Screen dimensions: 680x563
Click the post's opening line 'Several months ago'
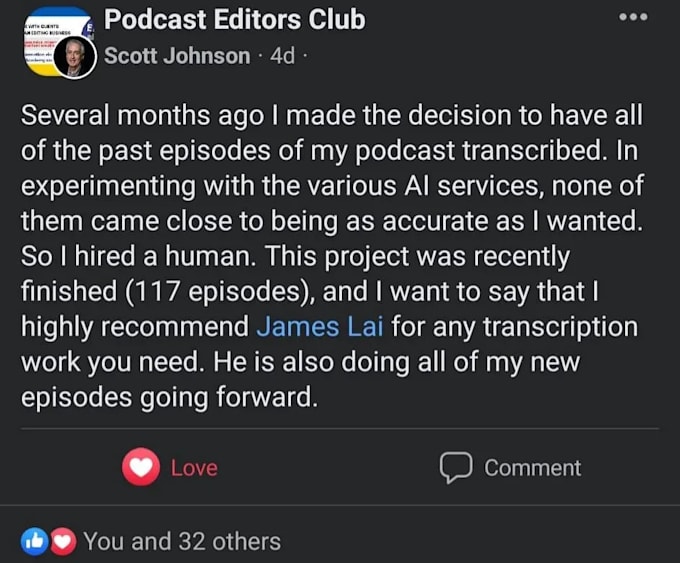pos(142,116)
